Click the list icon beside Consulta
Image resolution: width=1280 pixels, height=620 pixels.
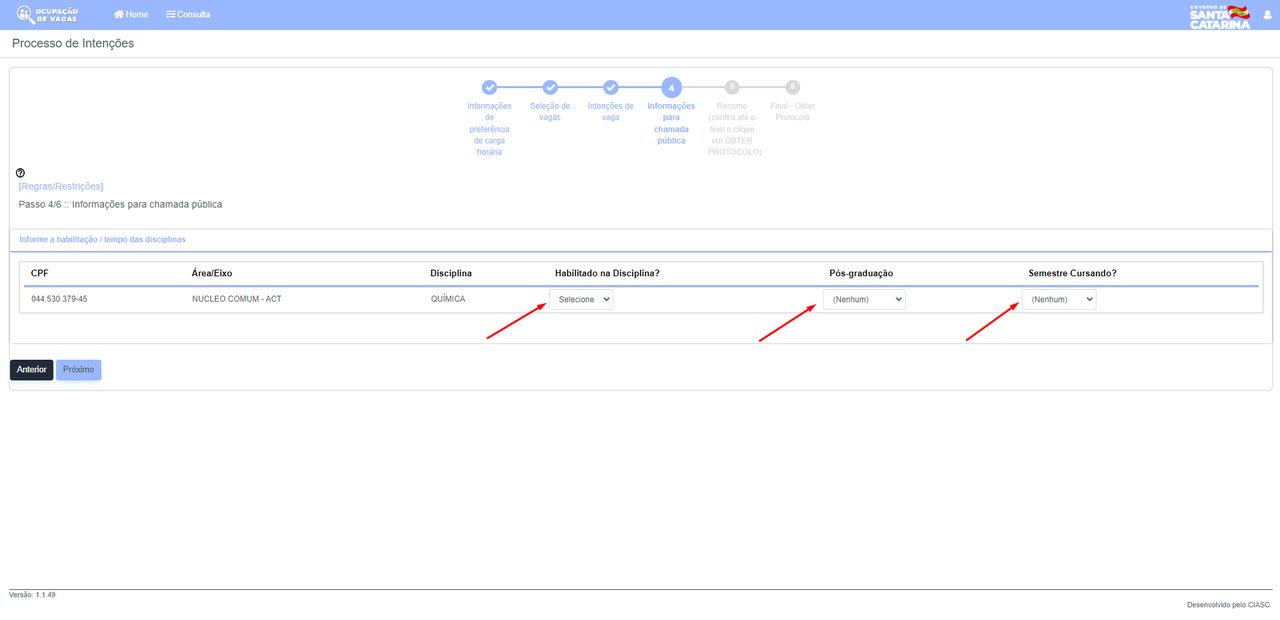[x=171, y=15]
